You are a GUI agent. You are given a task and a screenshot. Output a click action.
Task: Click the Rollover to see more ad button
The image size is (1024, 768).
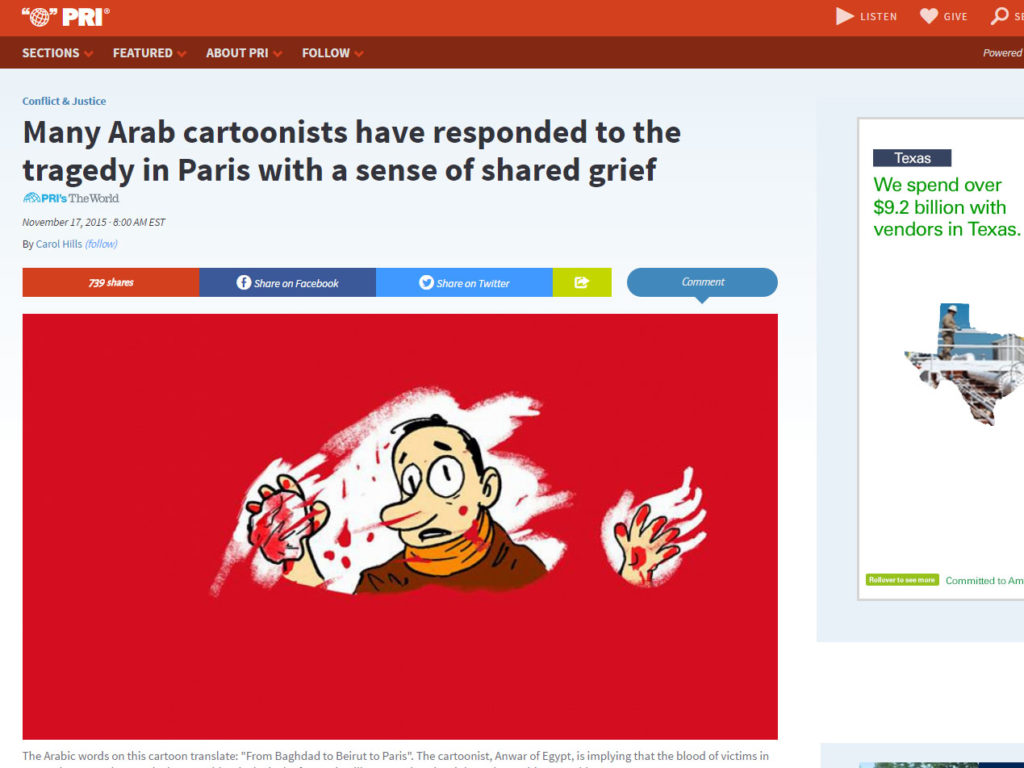tap(902, 580)
